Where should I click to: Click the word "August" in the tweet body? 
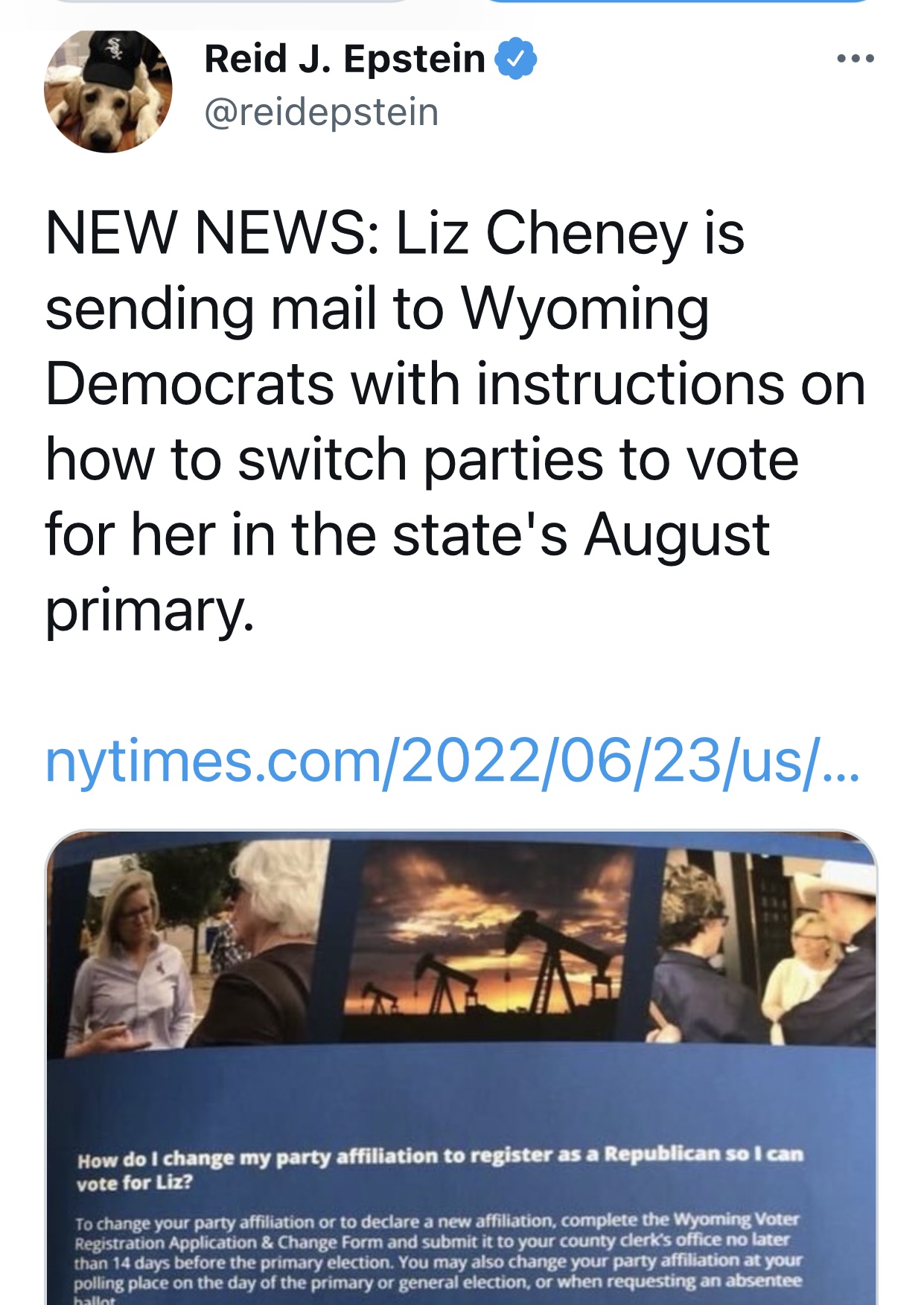tap(676, 535)
